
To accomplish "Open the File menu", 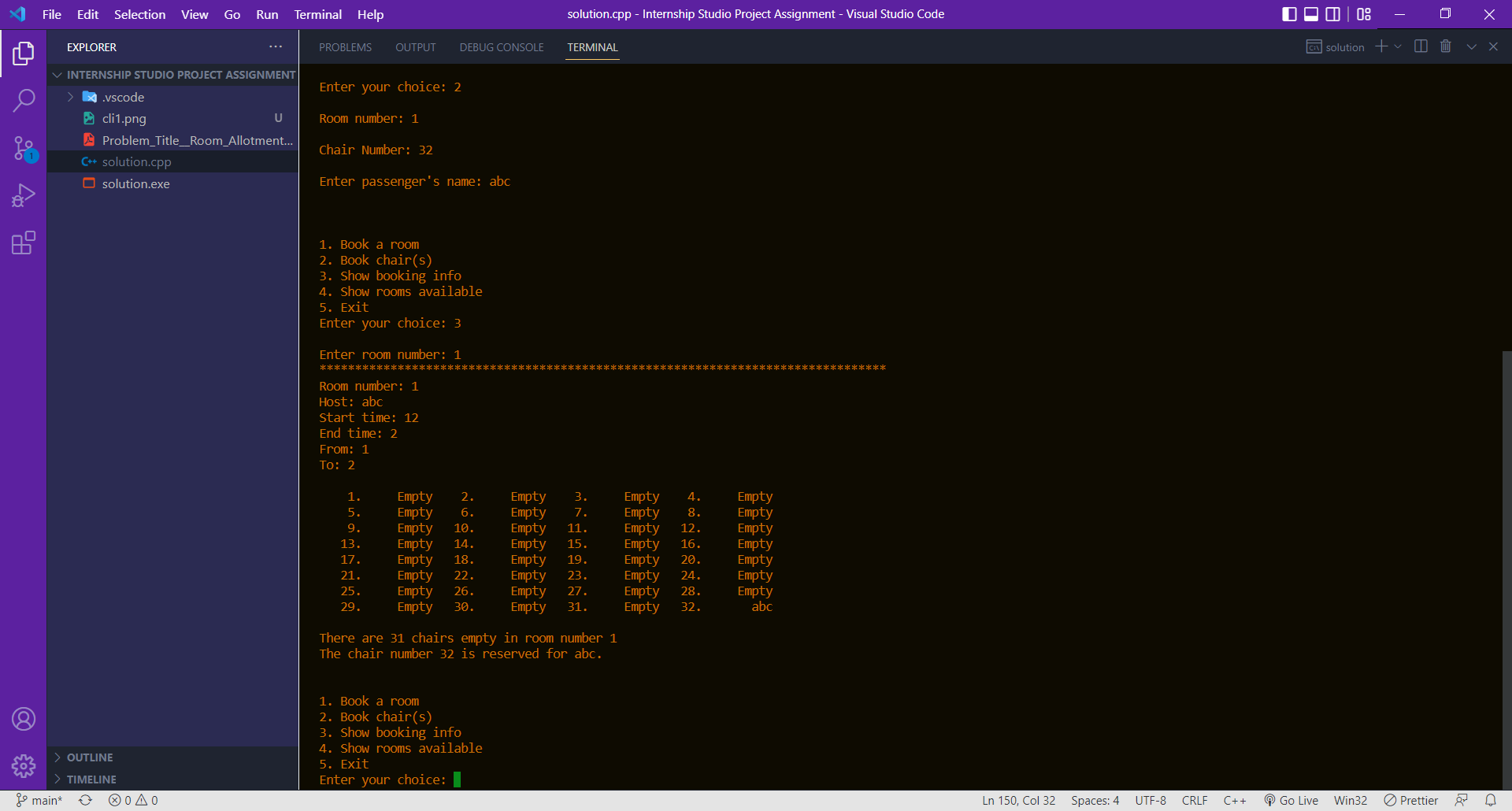I will (x=52, y=14).
